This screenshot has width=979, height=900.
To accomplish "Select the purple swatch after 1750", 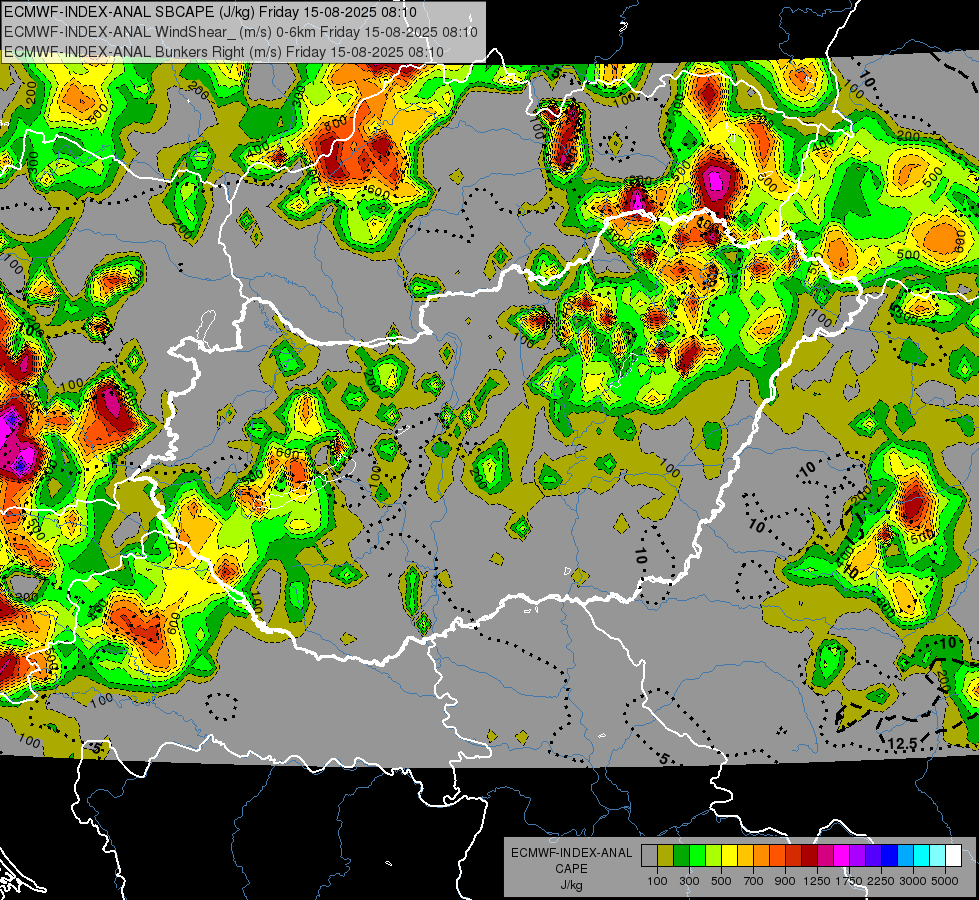I will (x=858, y=856).
